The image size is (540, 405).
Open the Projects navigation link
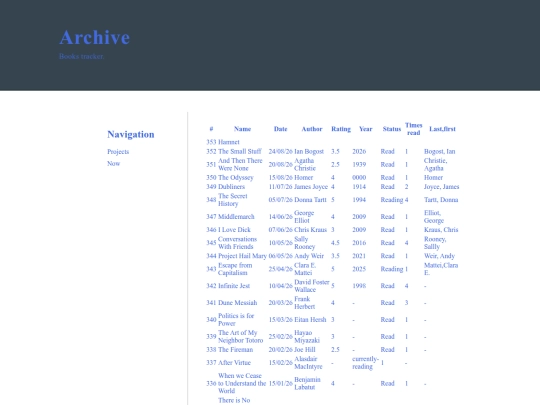[x=118, y=152]
